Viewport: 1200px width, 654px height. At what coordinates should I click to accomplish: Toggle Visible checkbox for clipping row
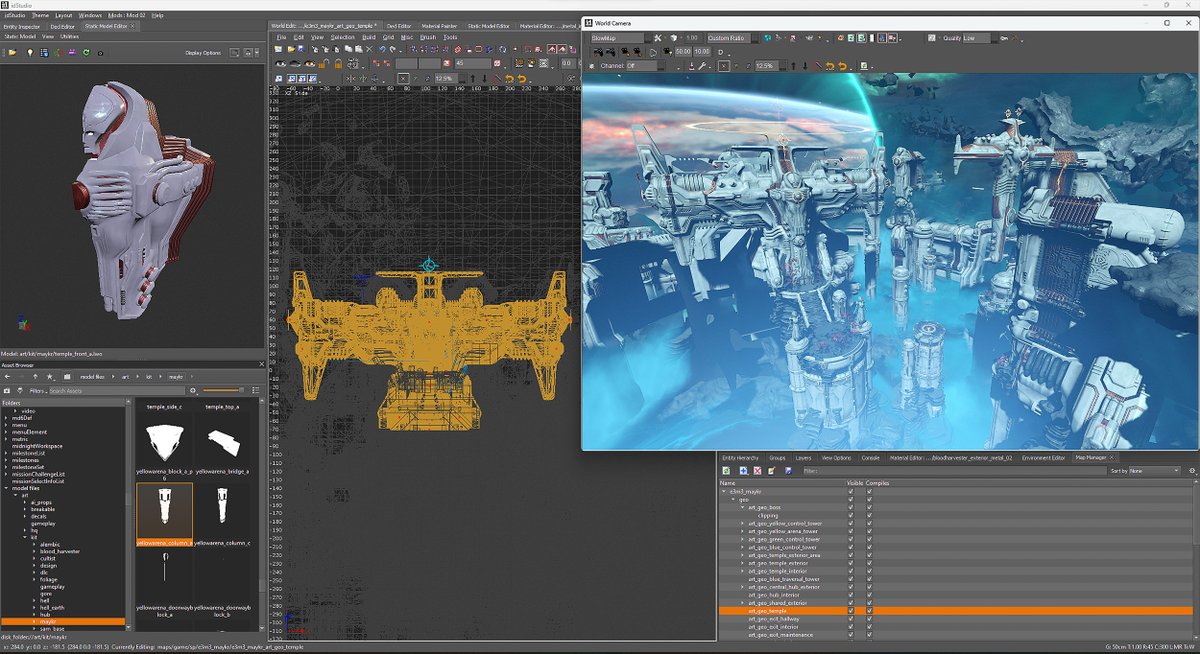pos(851,515)
